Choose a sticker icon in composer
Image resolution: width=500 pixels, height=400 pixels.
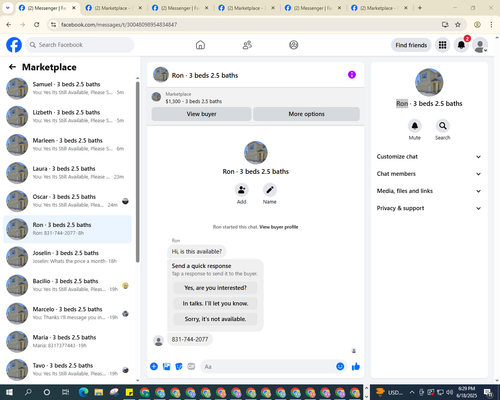pyautogui.click(x=179, y=367)
